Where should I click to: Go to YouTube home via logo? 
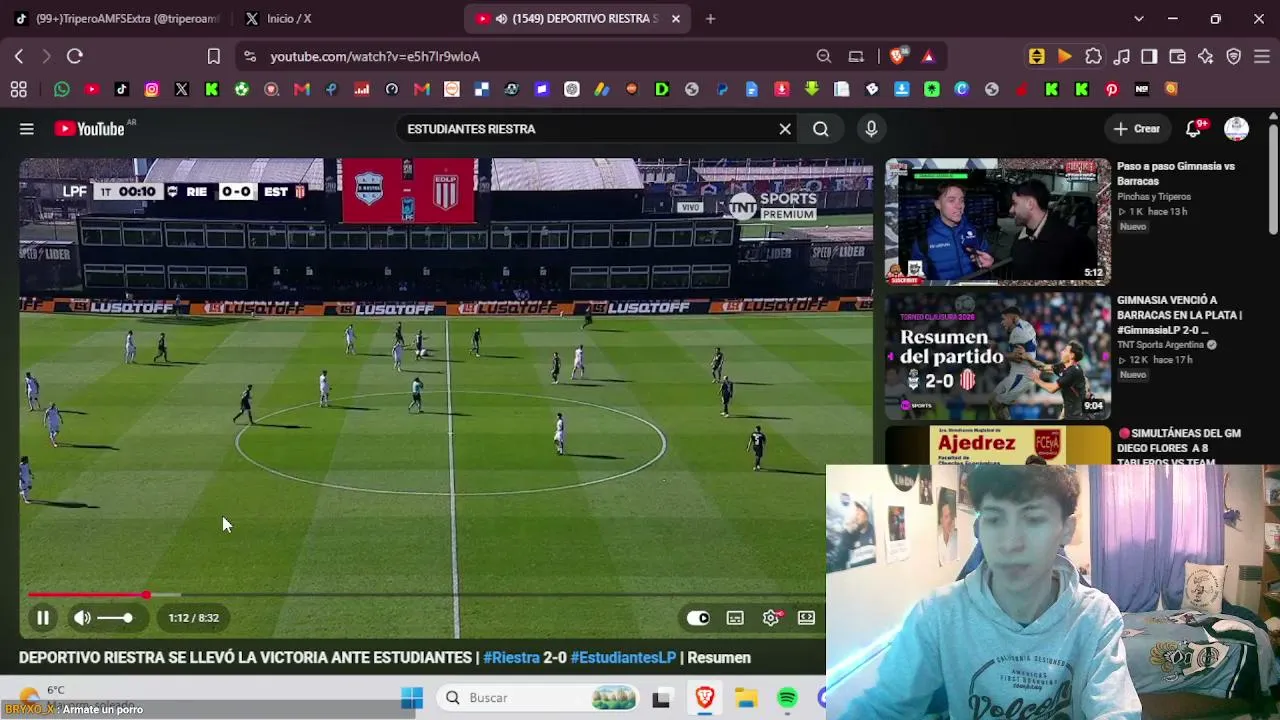(91, 129)
